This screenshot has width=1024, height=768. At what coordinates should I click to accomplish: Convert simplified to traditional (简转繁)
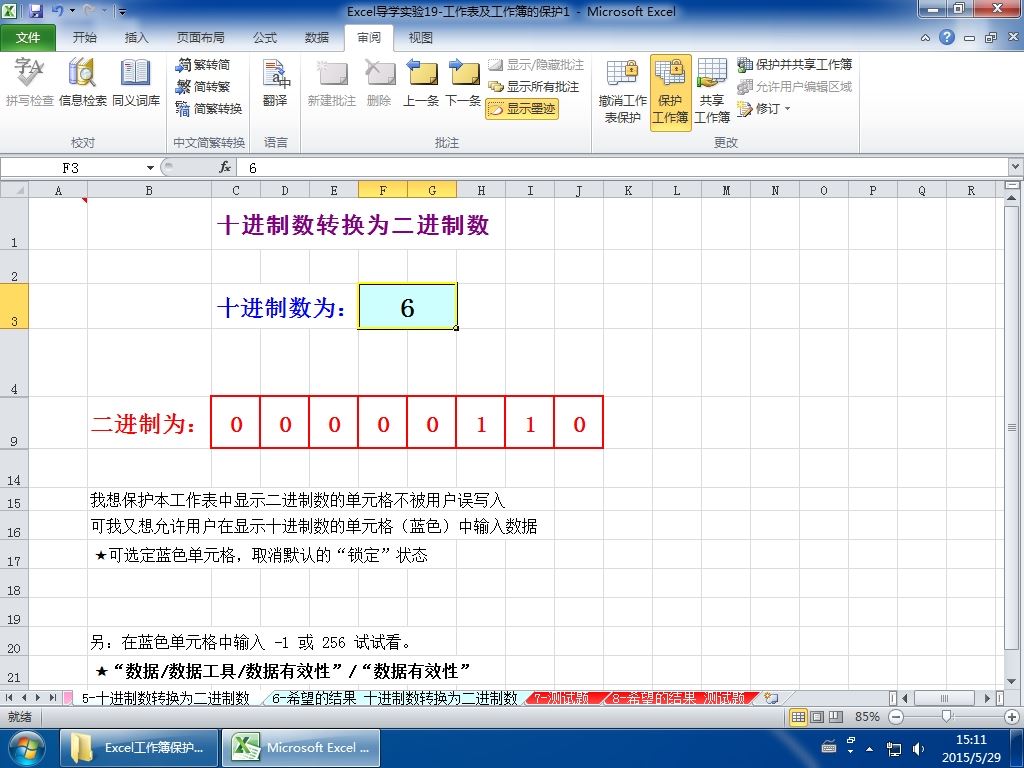pos(203,86)
